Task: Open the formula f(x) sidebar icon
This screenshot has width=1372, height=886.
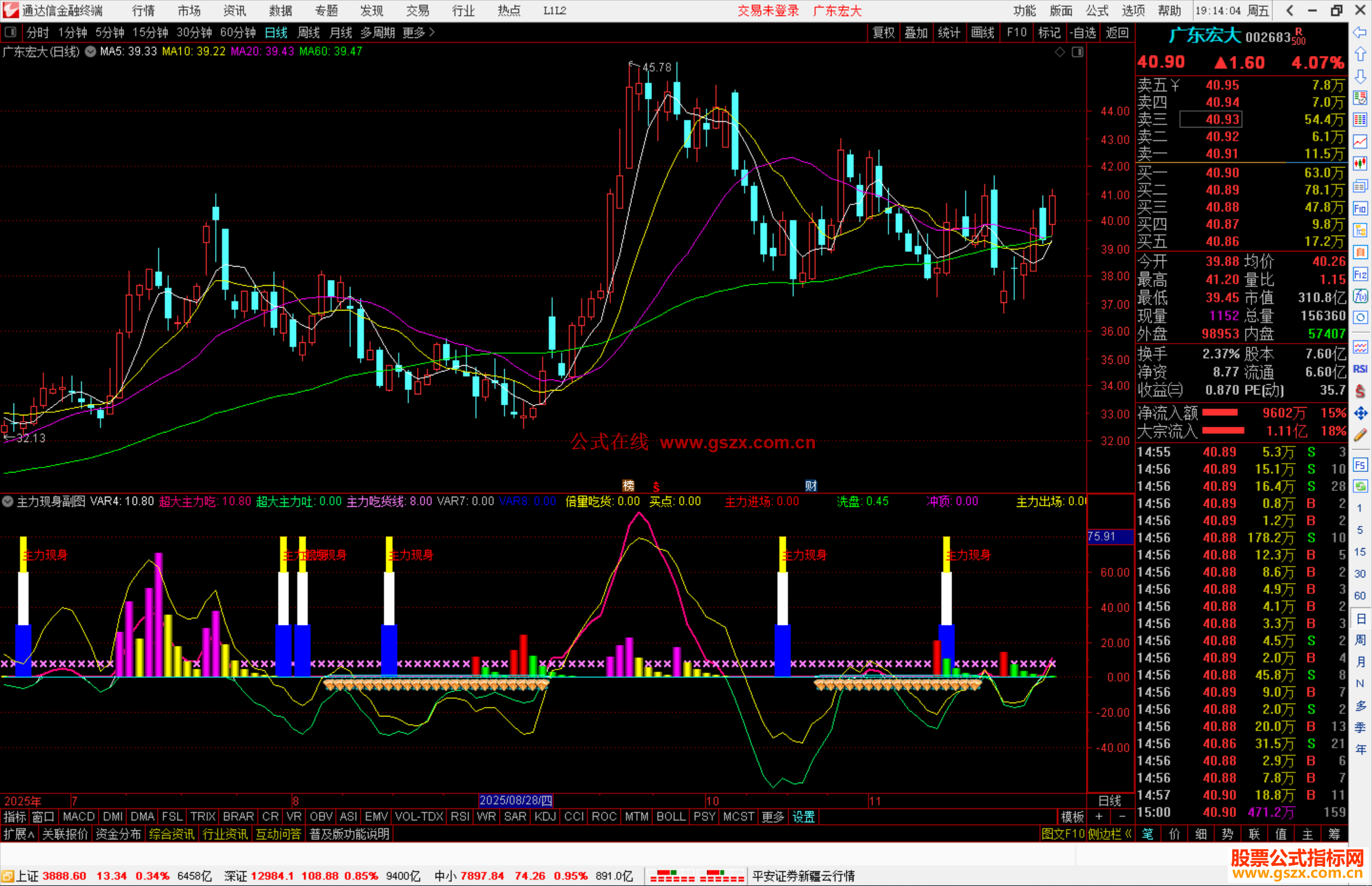Action: [x=1360, y=296]
